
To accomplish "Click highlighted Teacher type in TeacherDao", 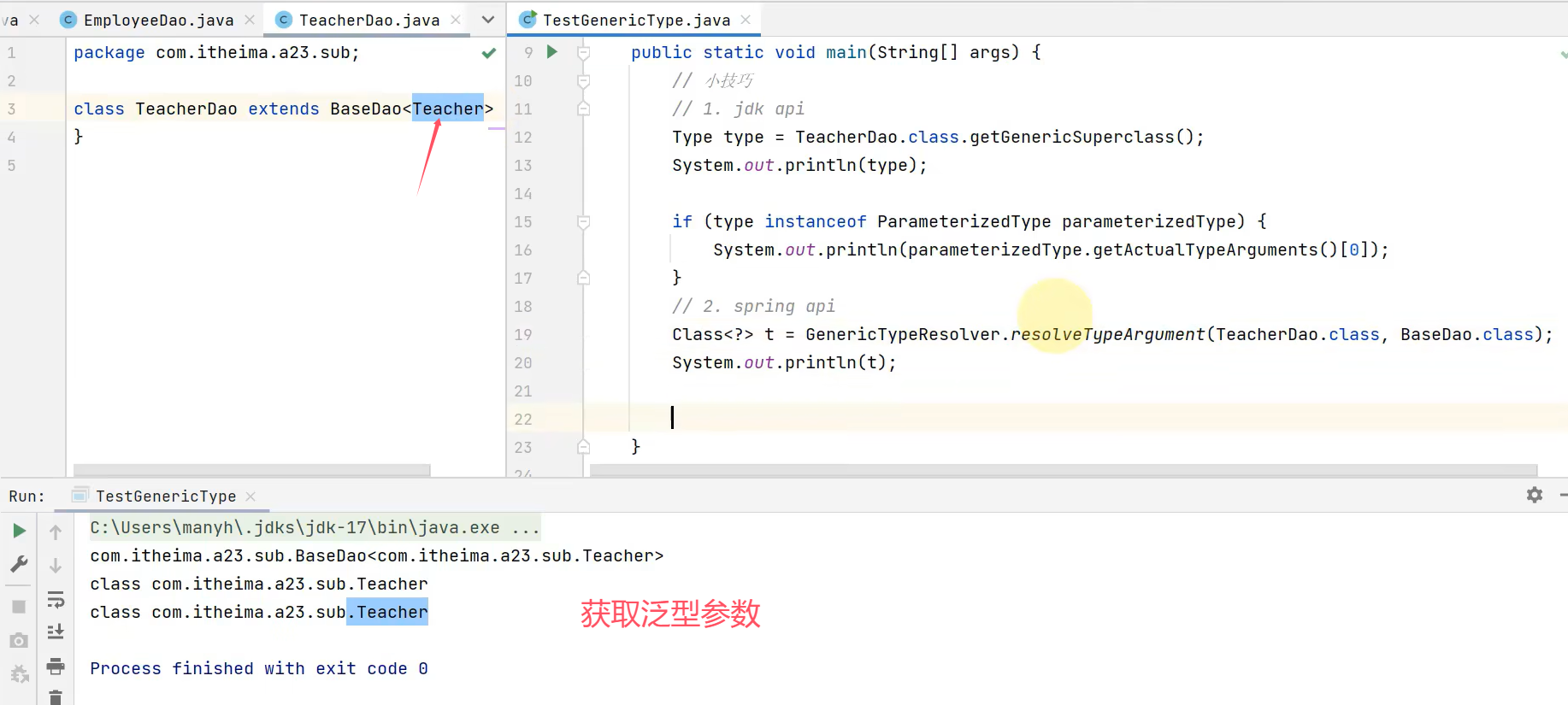I will 448,109.
